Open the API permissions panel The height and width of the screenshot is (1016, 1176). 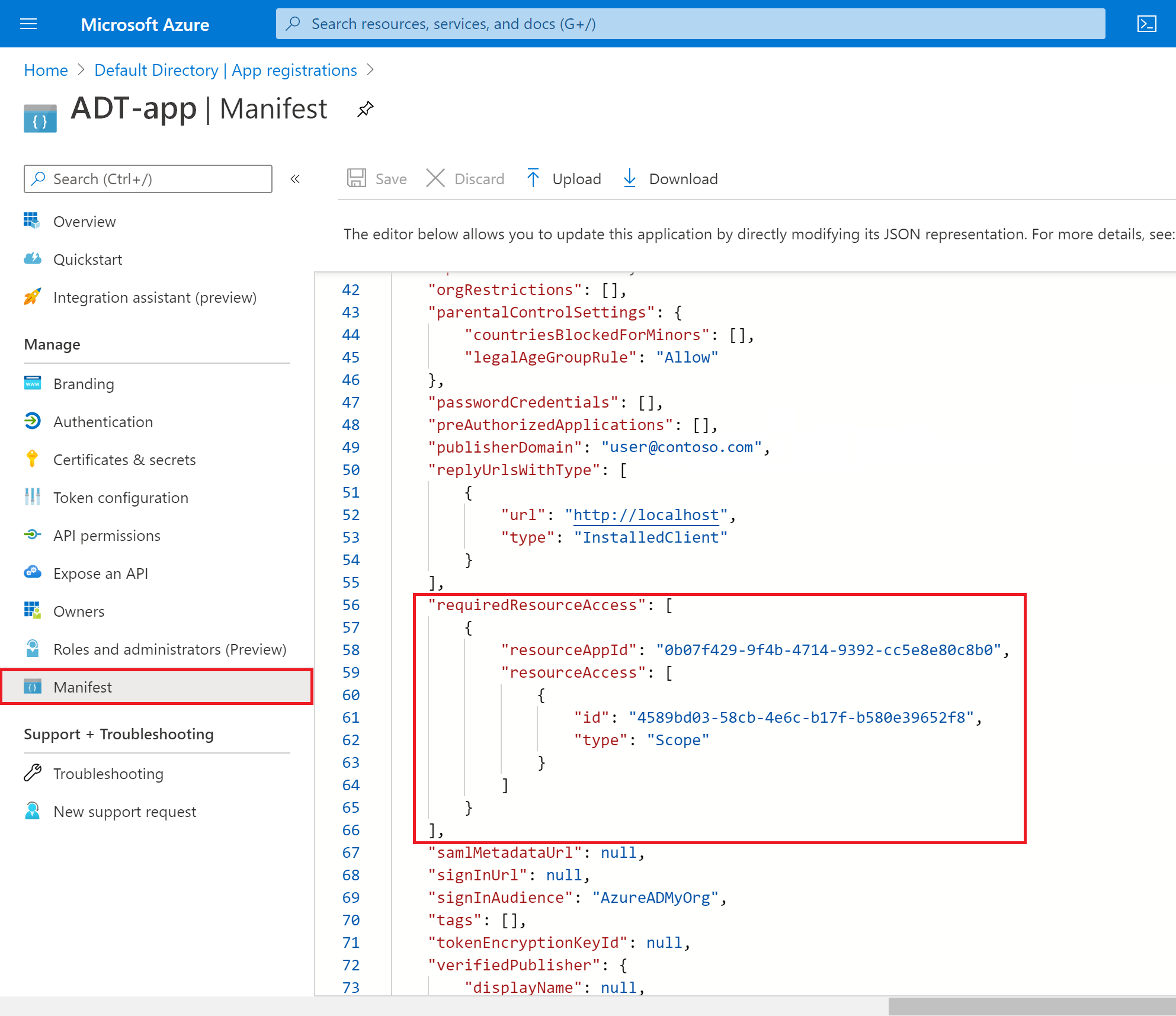coord(107,535)
